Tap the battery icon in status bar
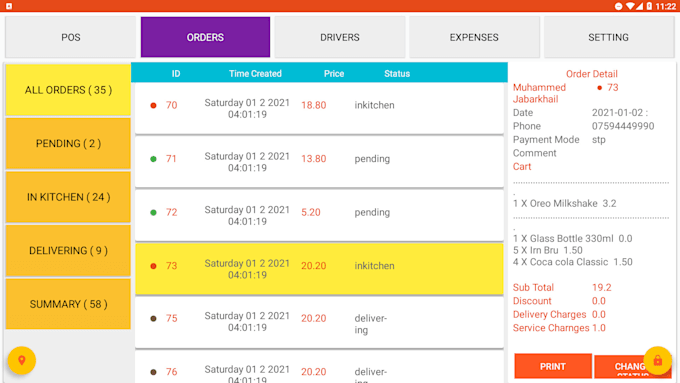 (x=649, y=6)
